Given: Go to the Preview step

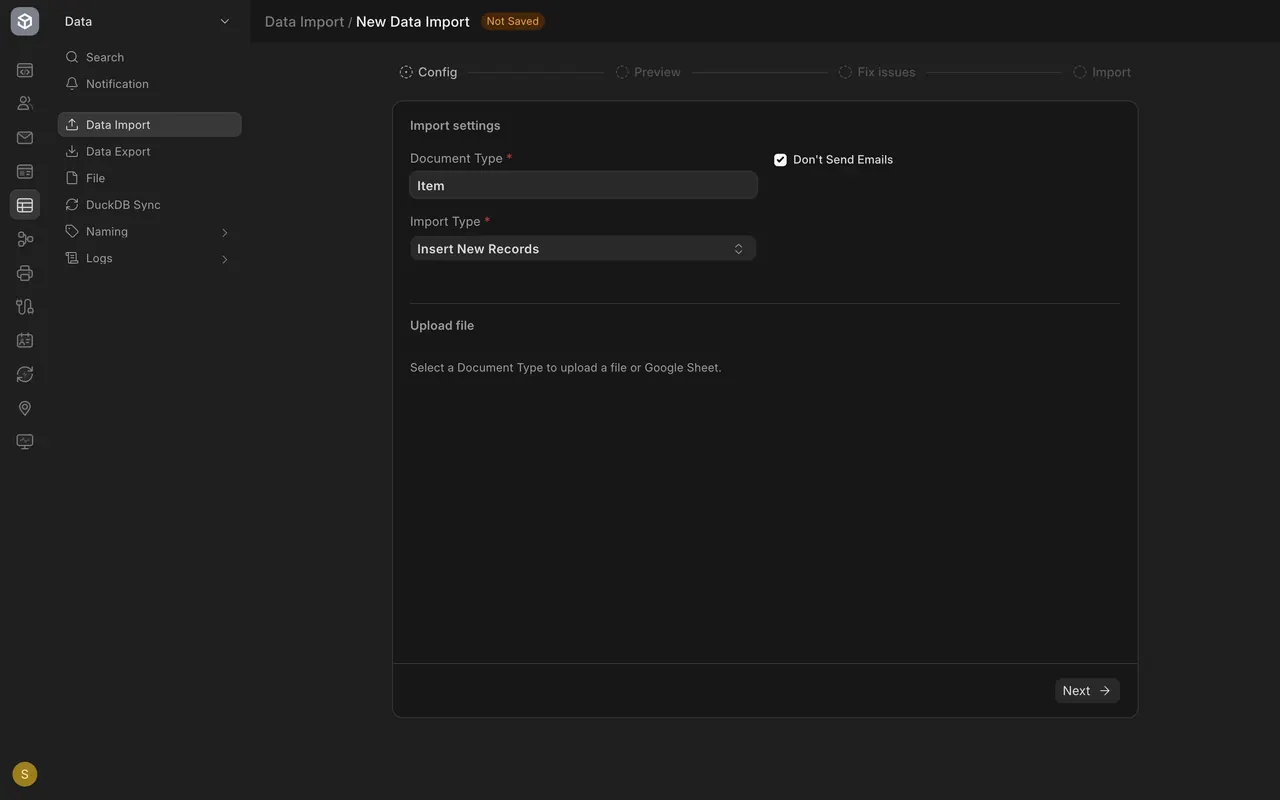Looking at the screenshot, I should 648,72.
